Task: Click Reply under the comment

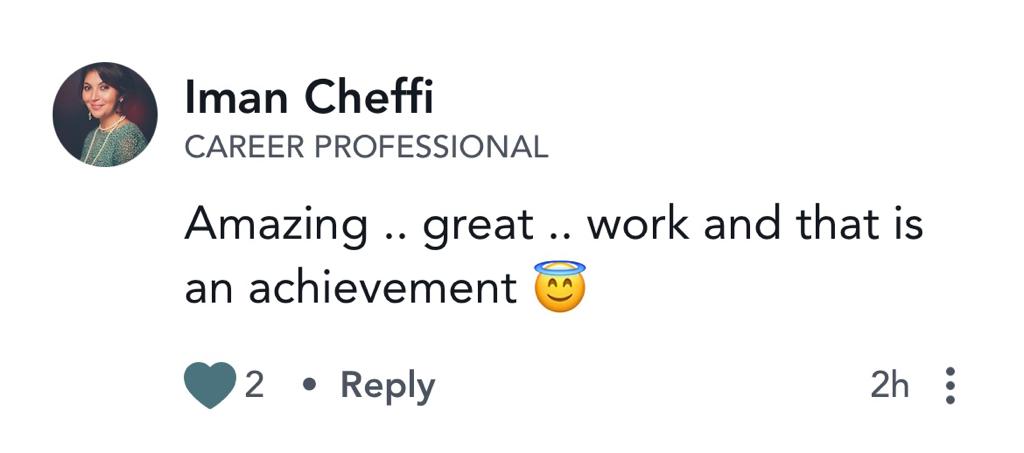Action: point(388,386)
